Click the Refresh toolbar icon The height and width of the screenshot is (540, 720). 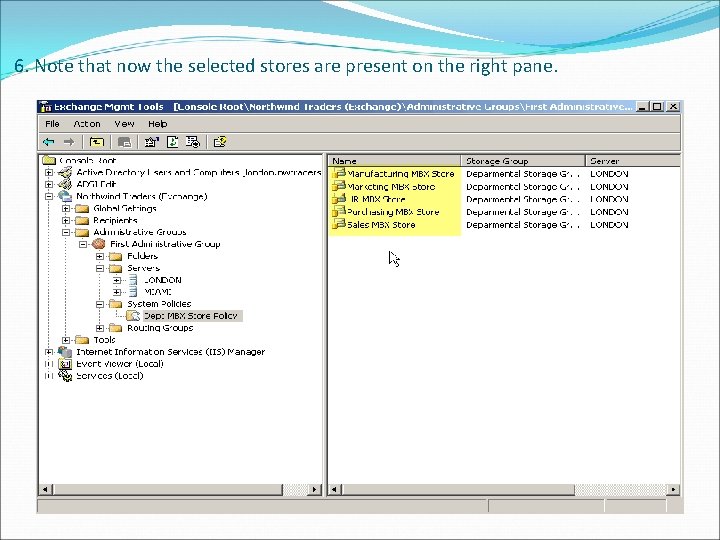point(173,142)
